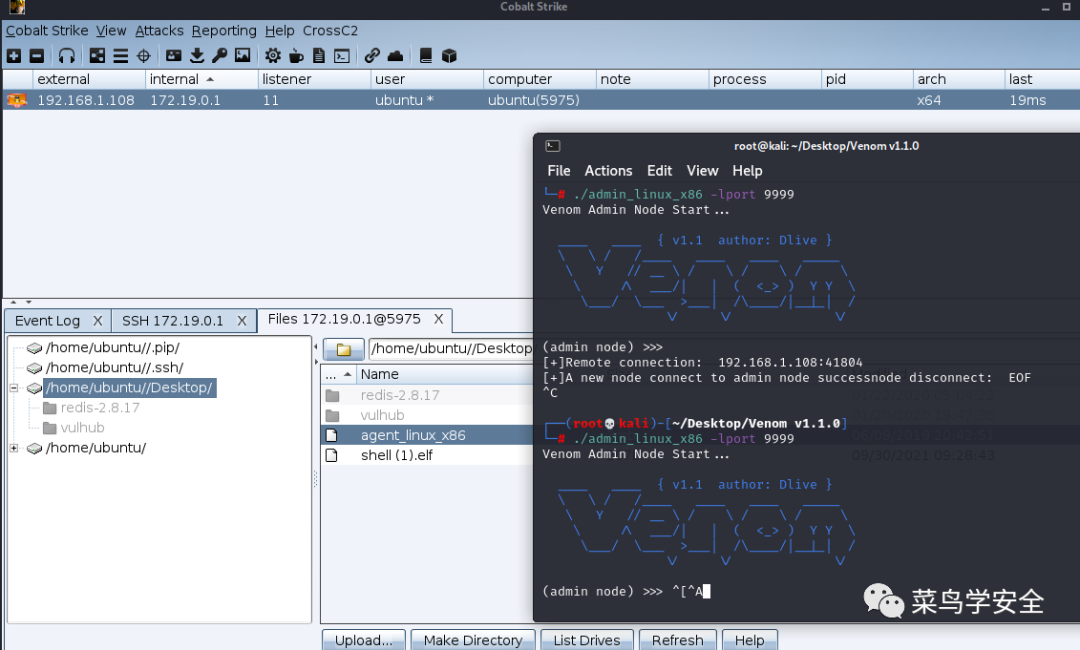Image resolution: width=1080 pixels, height=650 pixels.
Task: Open the terminal's Actions menu
Action: pos(608,171)
